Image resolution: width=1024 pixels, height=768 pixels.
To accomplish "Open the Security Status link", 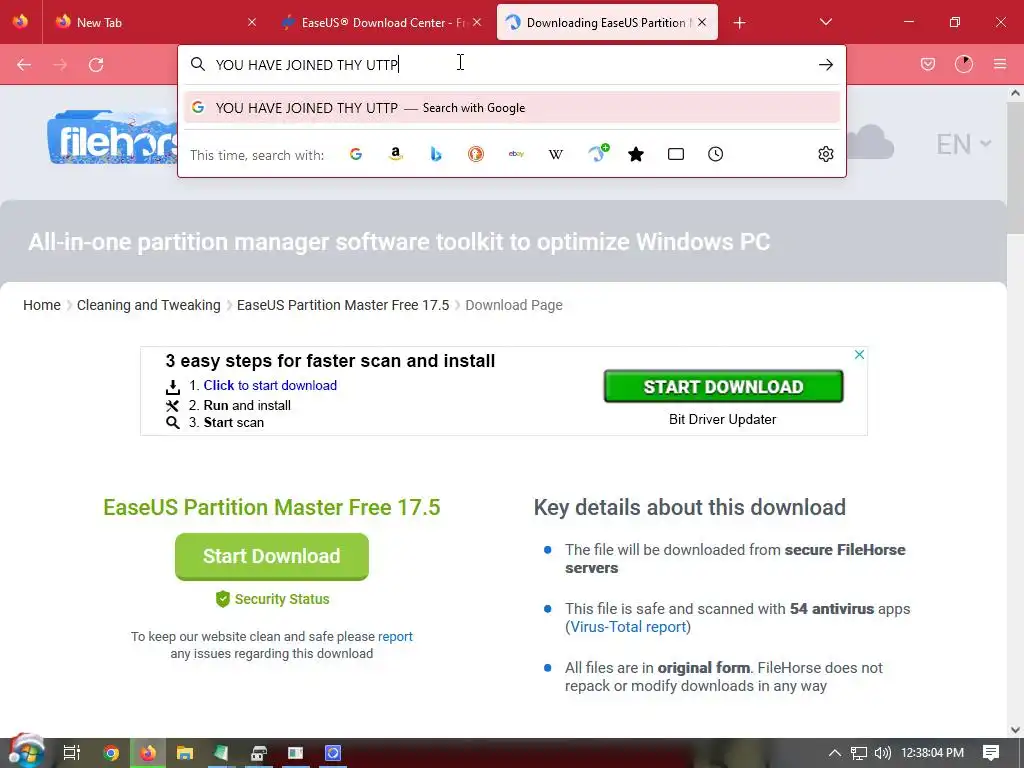I will click(x=272, y=599).
